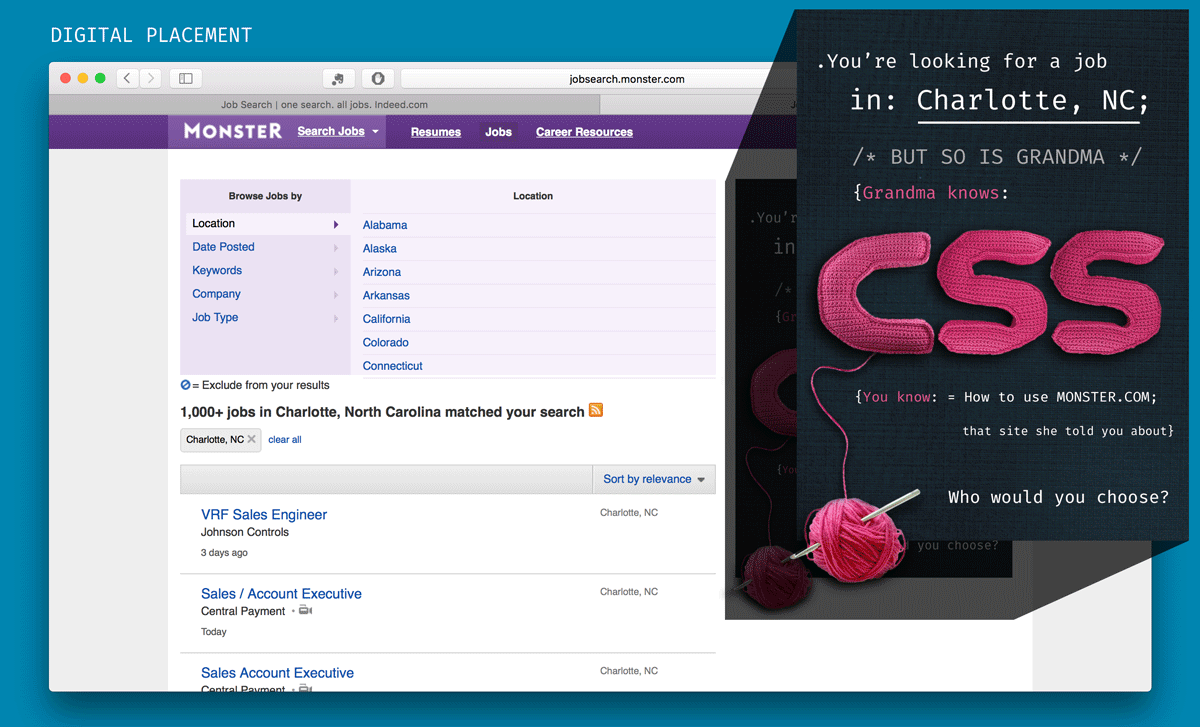Expand Keywords browse option
The image size is (1200, 727).
(265, 270)
